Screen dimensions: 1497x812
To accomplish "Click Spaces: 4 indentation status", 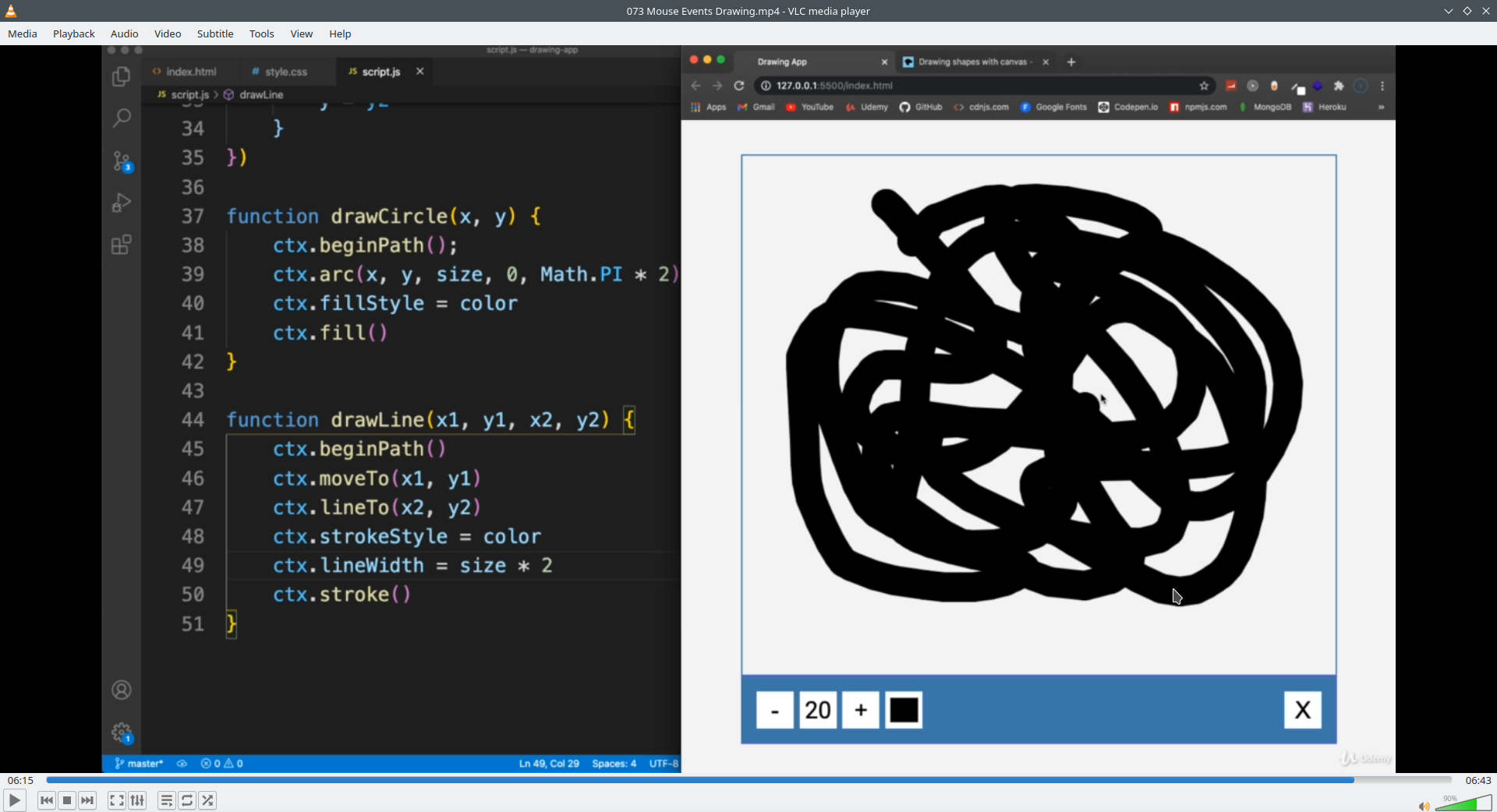I will [614, 764].
